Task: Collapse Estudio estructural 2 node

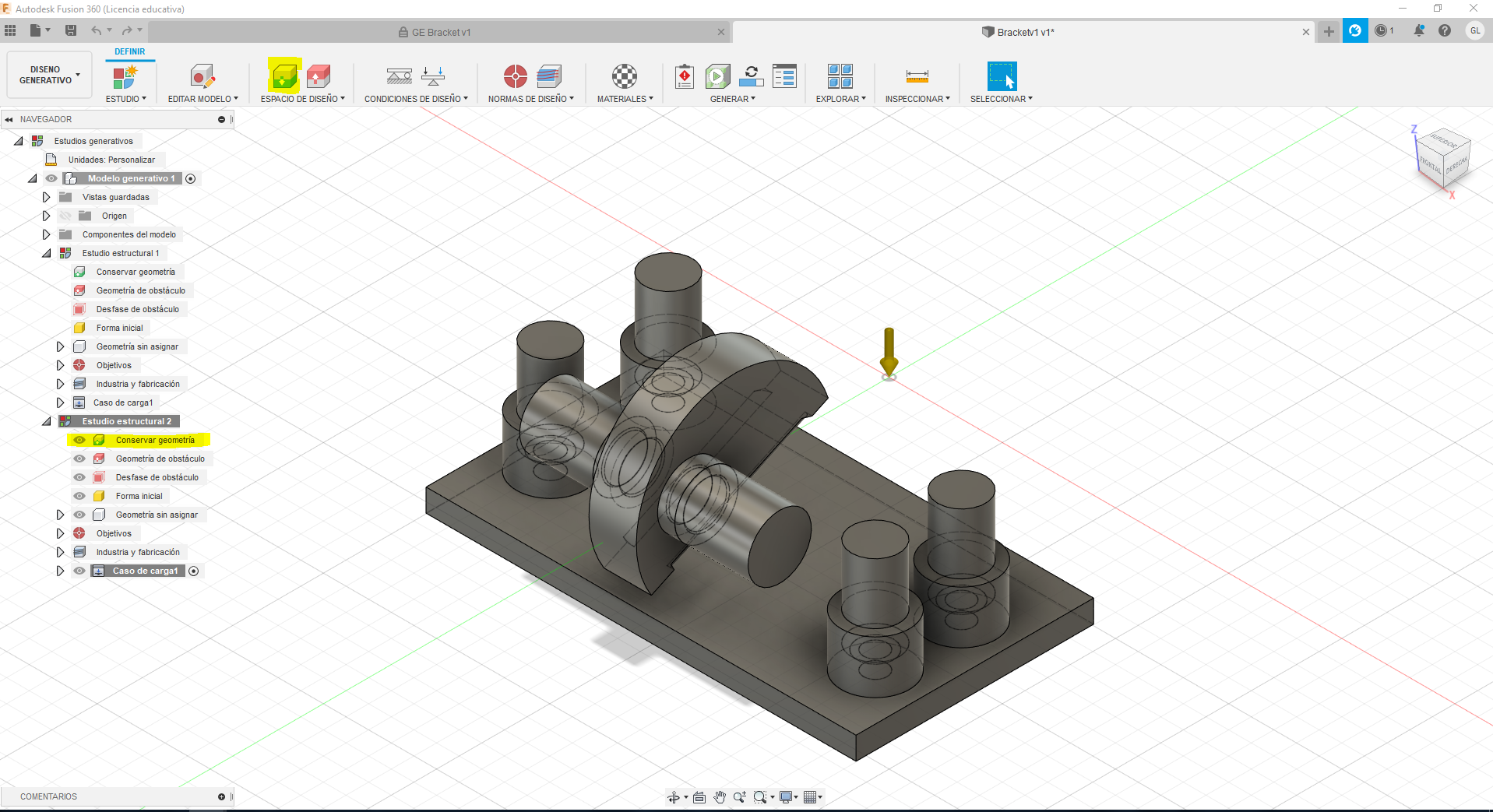Action: 46,421
